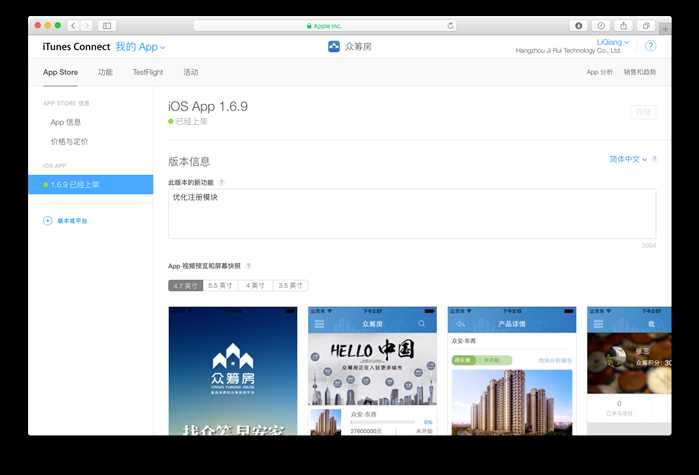This screenshot has height=475, width=699.
Task: Select the App Store tab
Action: point(61,72)
